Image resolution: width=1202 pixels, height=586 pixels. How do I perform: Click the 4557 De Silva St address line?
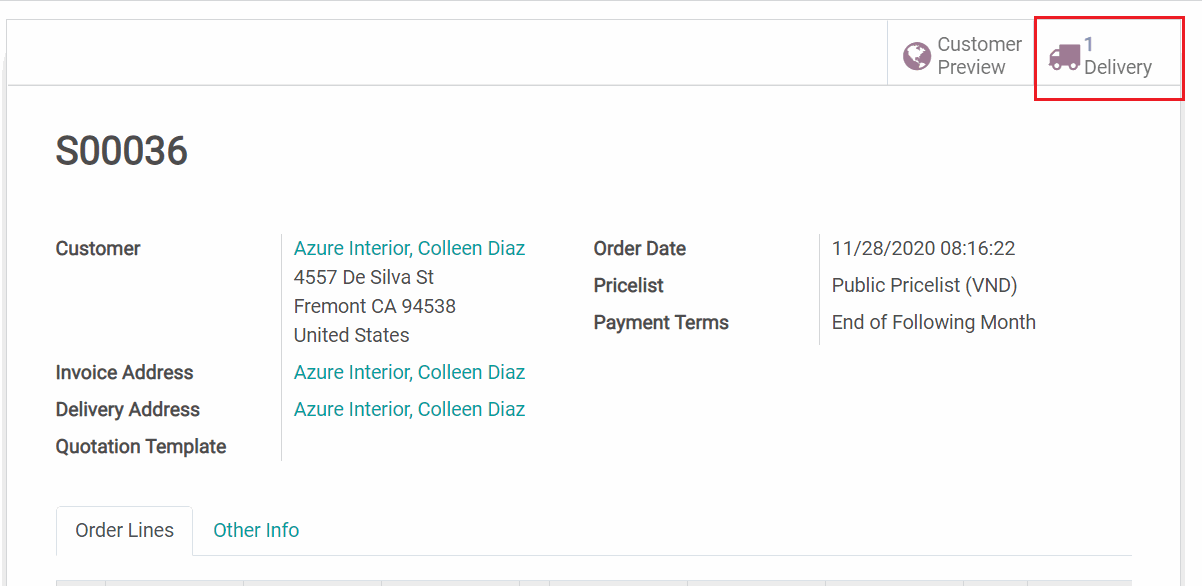pos(364,277)
